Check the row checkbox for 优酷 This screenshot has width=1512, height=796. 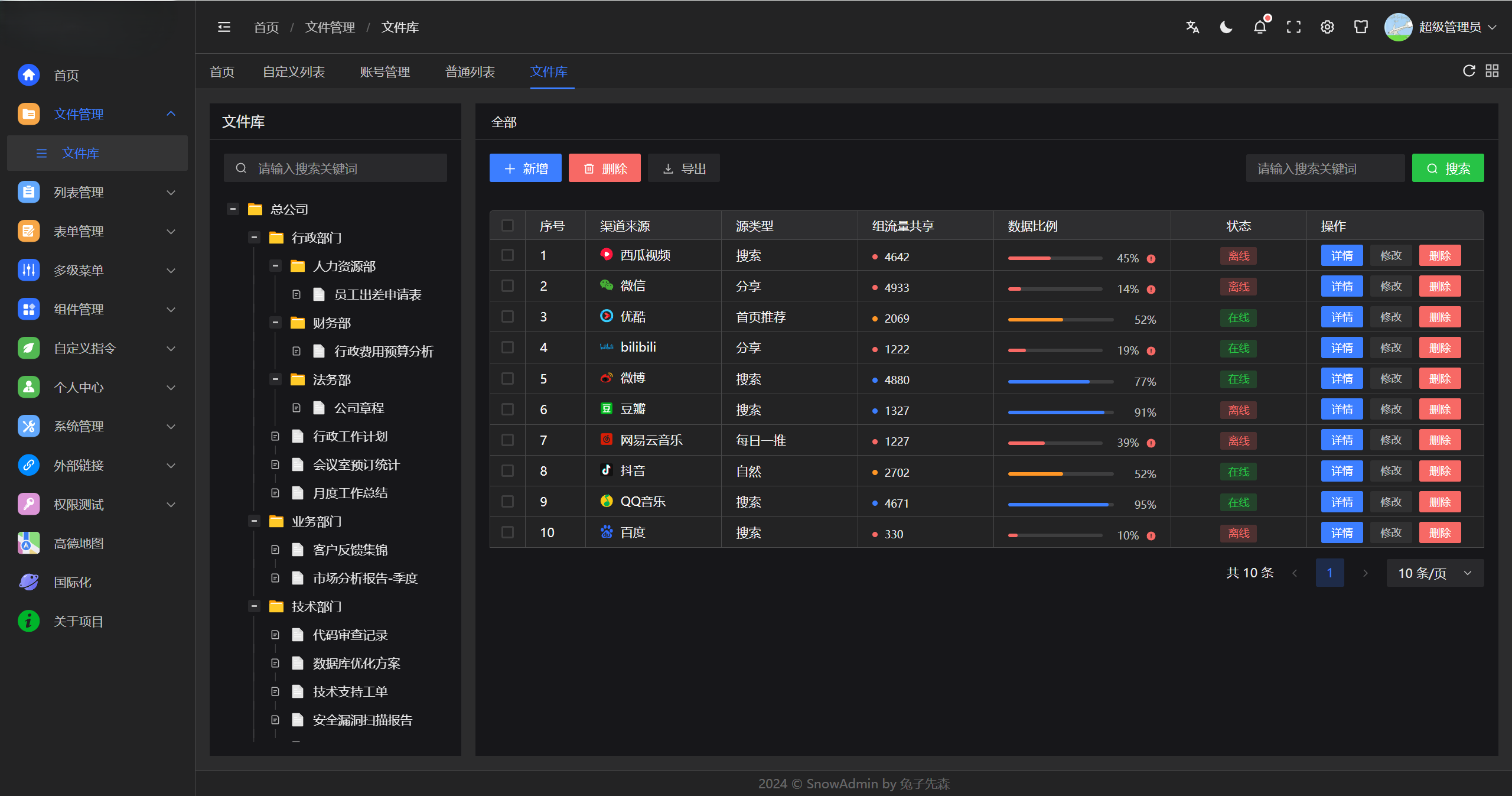[x=508, y=316]
